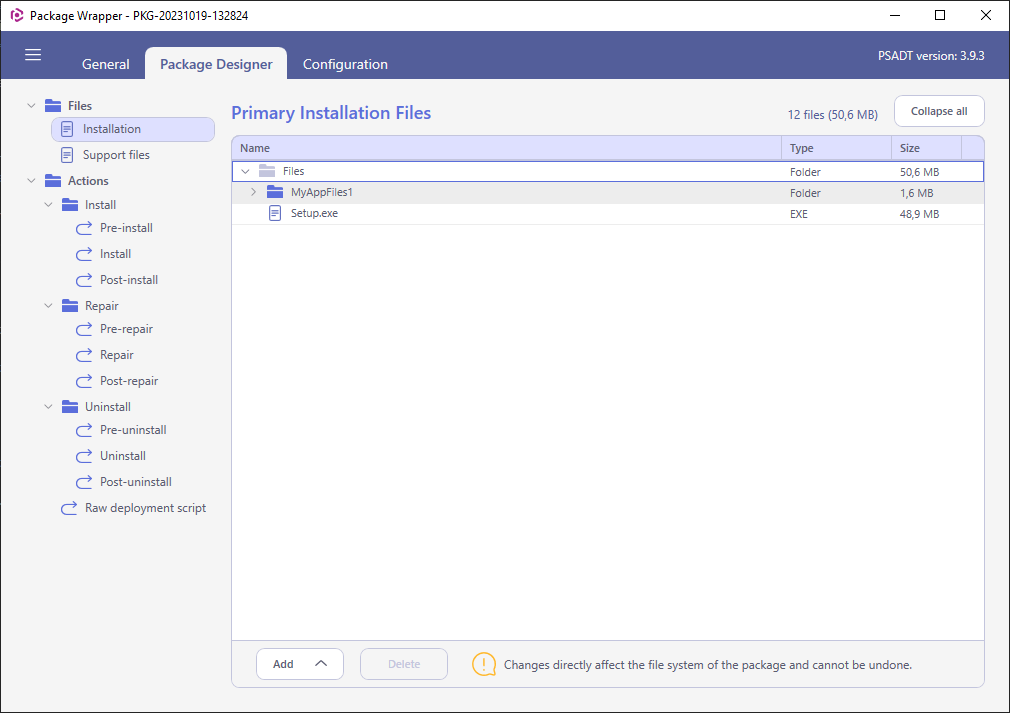The image size is (1010, 713).
Task: Click the PSADT version: 3.9.3 label
Action: coord(931,55)
